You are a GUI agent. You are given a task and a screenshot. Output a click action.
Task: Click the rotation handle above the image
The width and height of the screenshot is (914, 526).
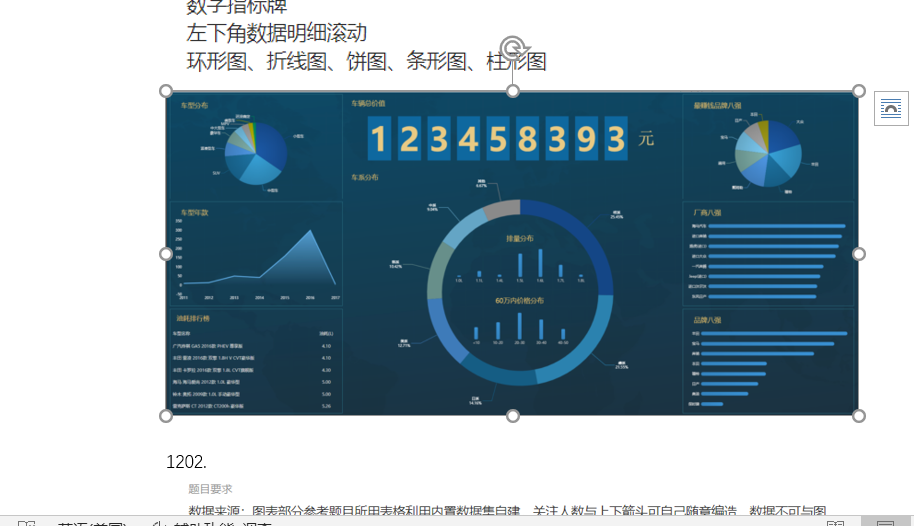tap(513, 48)
